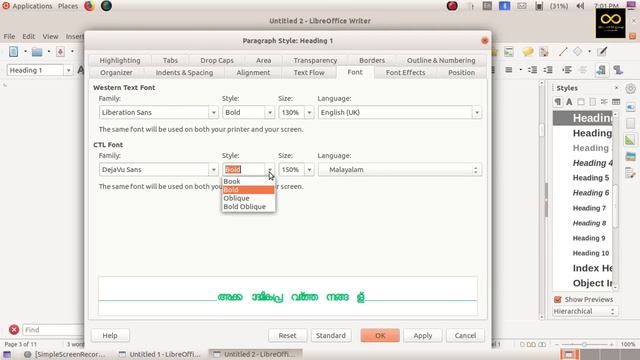
Task: Open Firefox from the top panel
Action: [x=89, y=6]
